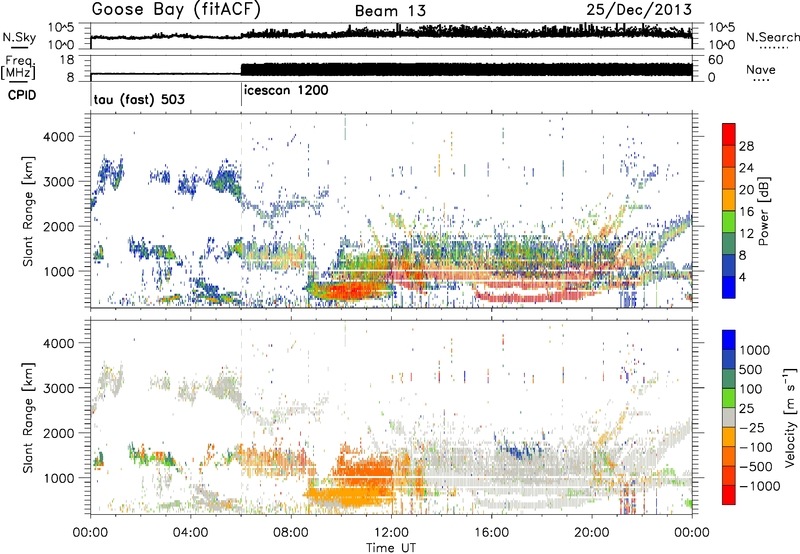Pick the light green Power segment between 12 and 16

point(729,222)
